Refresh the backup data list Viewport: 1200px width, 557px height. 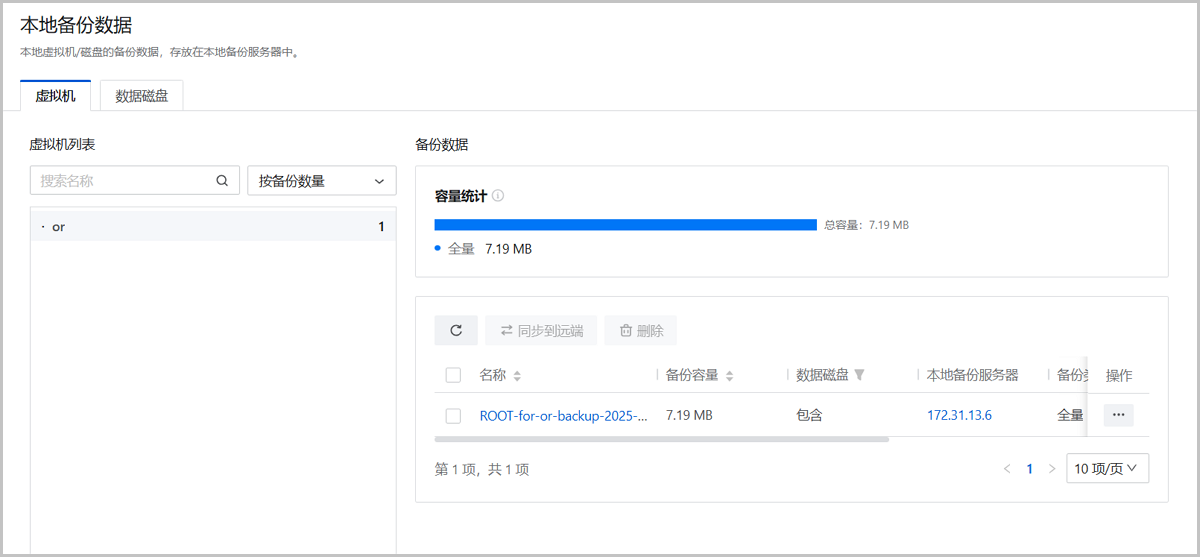[456, 330]
